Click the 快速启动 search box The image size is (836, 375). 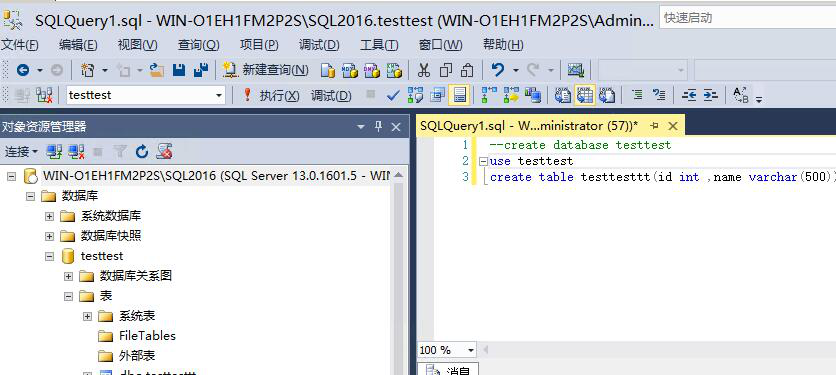[747, 18]
